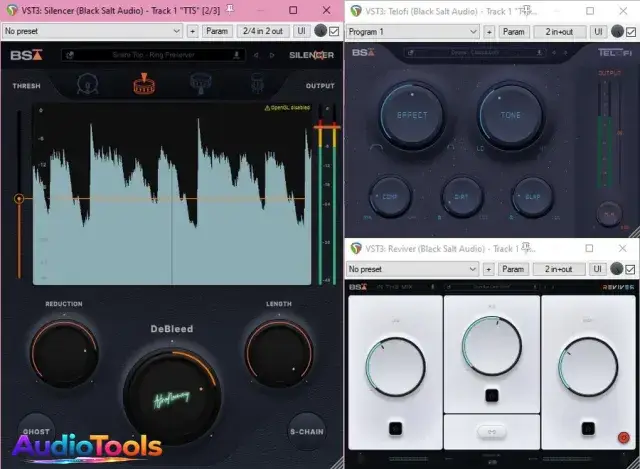Go to next preset in Silencer
The image size is (640, 469).
[272, 55]
